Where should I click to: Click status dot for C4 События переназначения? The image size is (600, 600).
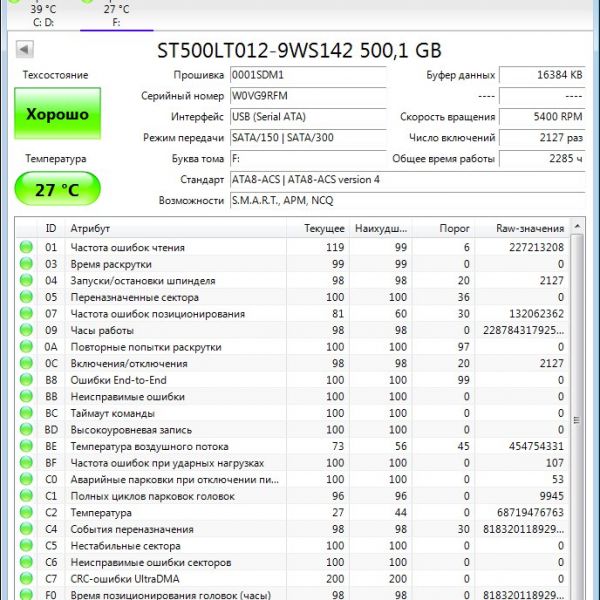coord(26,529)
